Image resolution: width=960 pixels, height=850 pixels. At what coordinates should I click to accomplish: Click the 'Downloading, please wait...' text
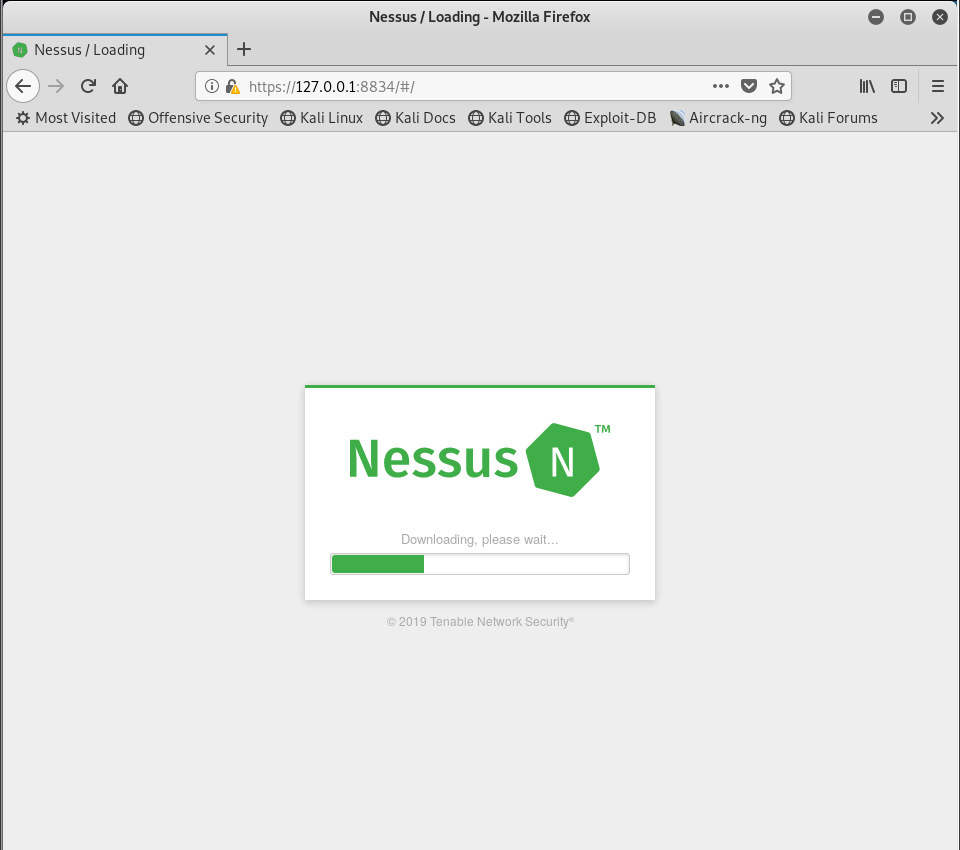[x=479, y=540]
